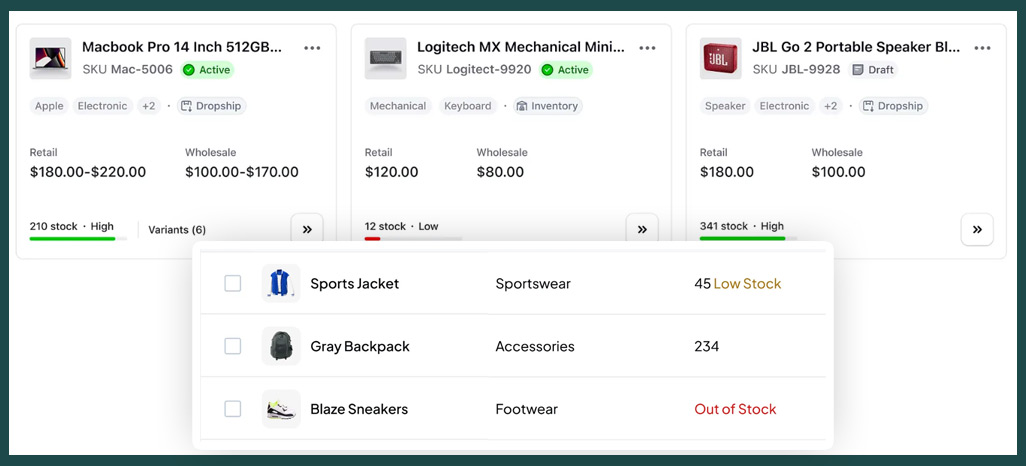This screenshot has width=1026, height=466.
Task: Click the +2 tags chip on JBL card
Action: [831, 106]
